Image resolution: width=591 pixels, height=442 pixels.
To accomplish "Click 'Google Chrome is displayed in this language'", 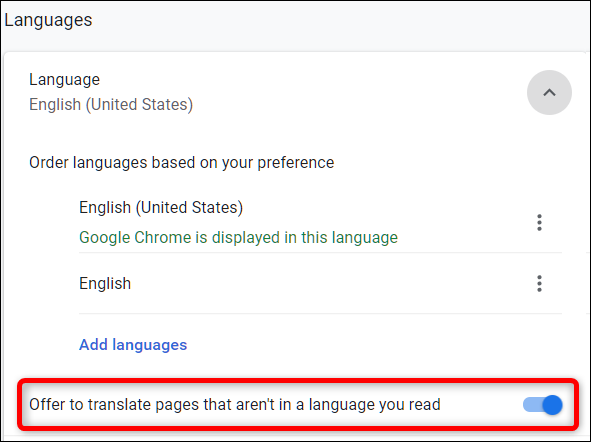I will tap(238, 237).
